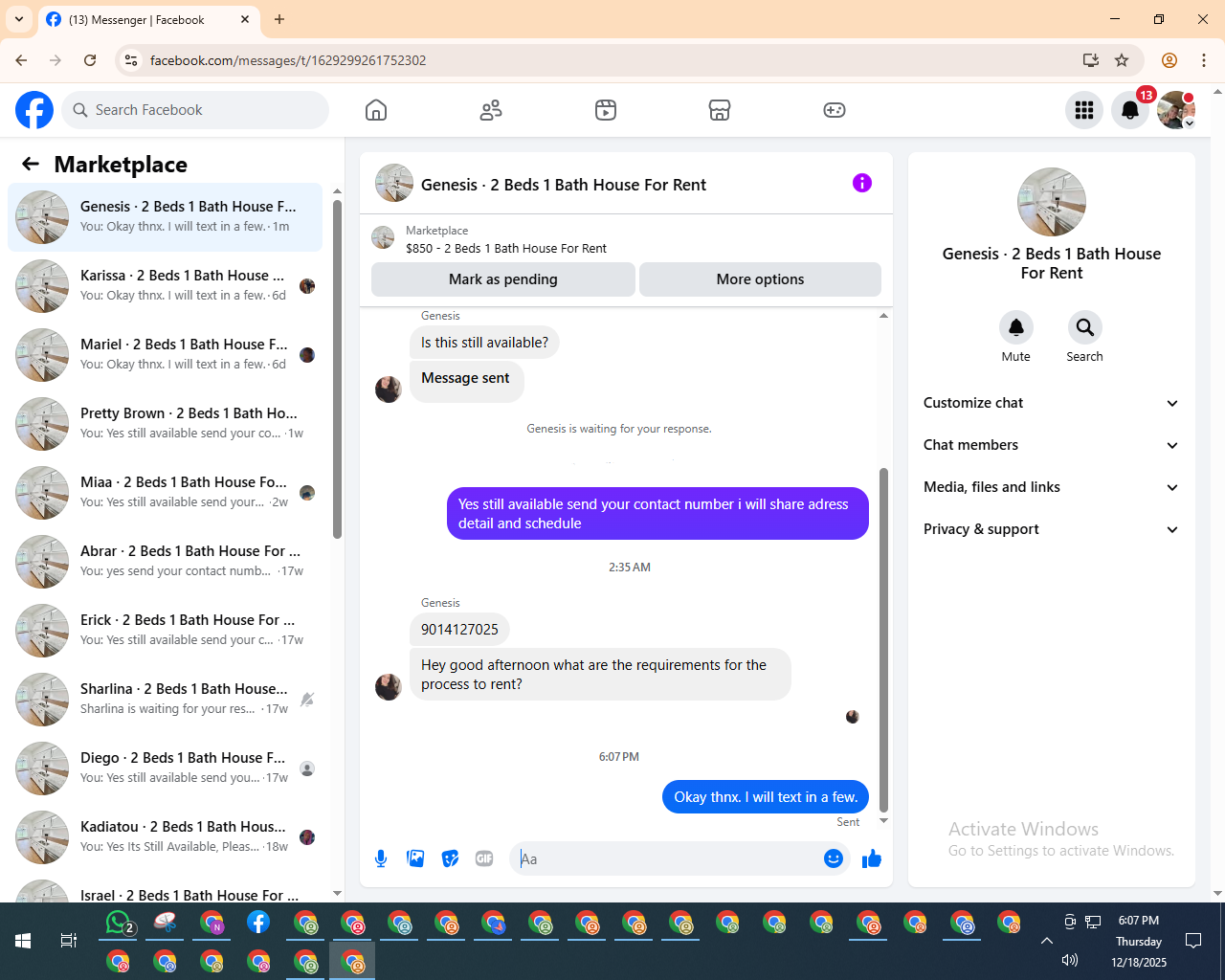This screenshot has width=1225, height=980.
Task: Click Genesis avatar in the chat header
Action: tap(394, 183)
